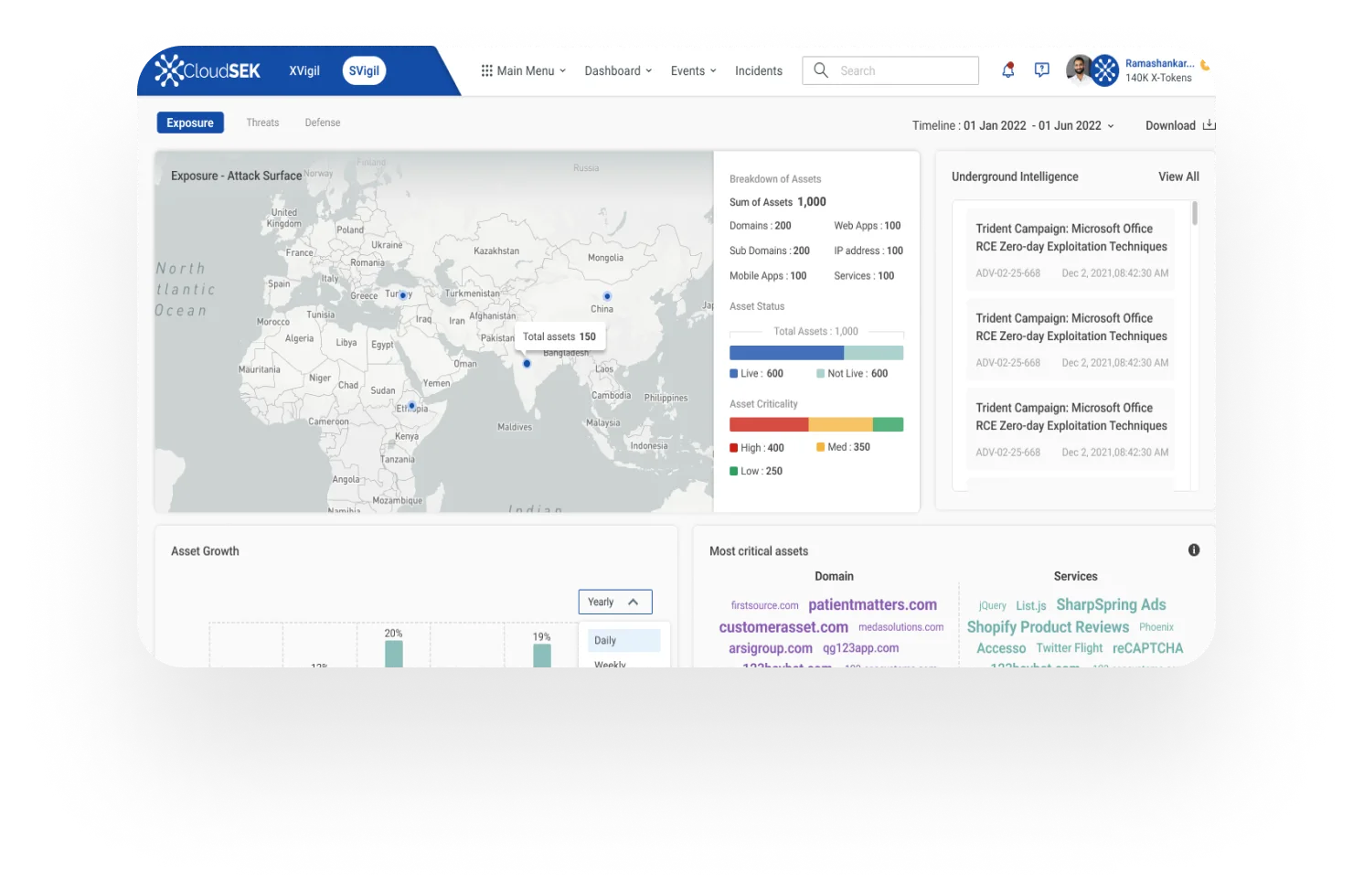
Task: Click the Shopify Product Reviews service
Action: (x=1048, y=627)
